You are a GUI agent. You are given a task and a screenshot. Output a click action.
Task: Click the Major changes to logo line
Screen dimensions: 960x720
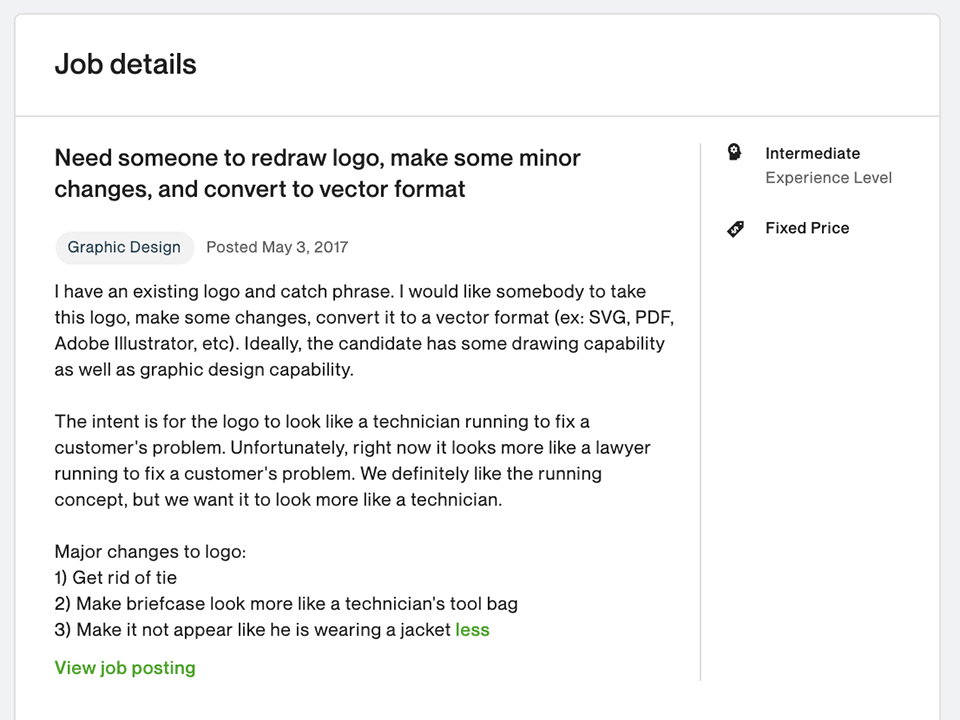[150, 552]
